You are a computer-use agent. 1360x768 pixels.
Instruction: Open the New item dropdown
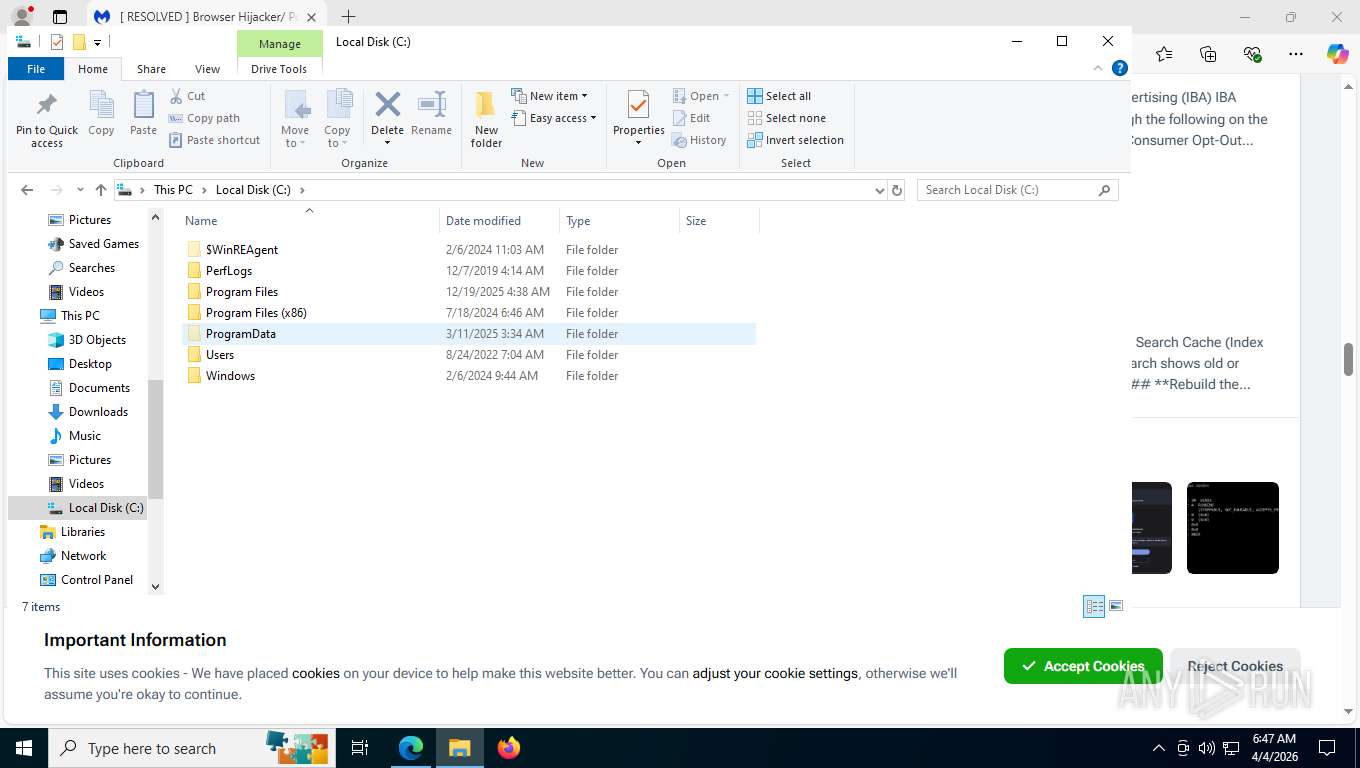549,96
